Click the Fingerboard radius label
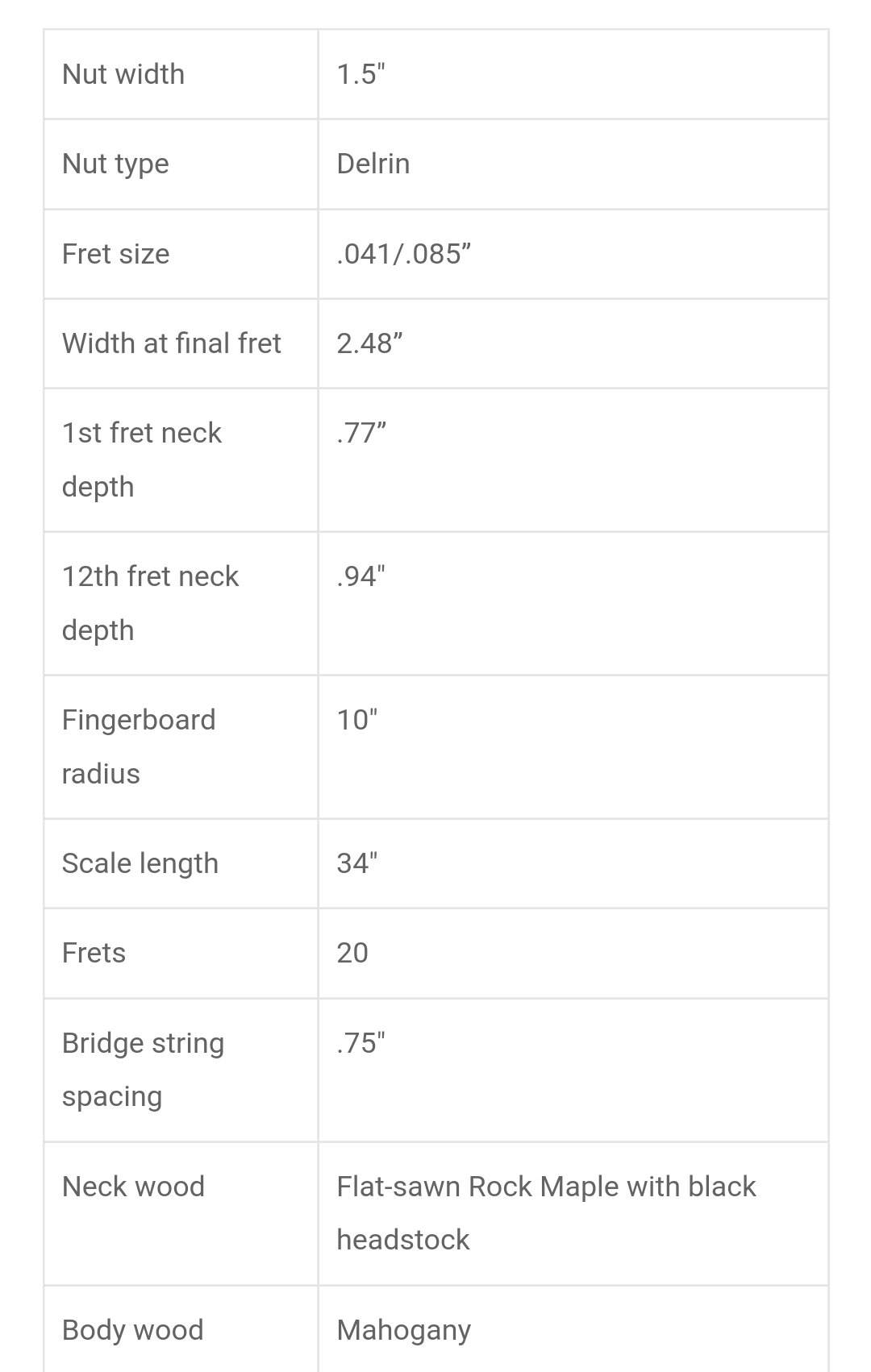The width and height of the screenshot is (871, 1372). click(139, 746)
